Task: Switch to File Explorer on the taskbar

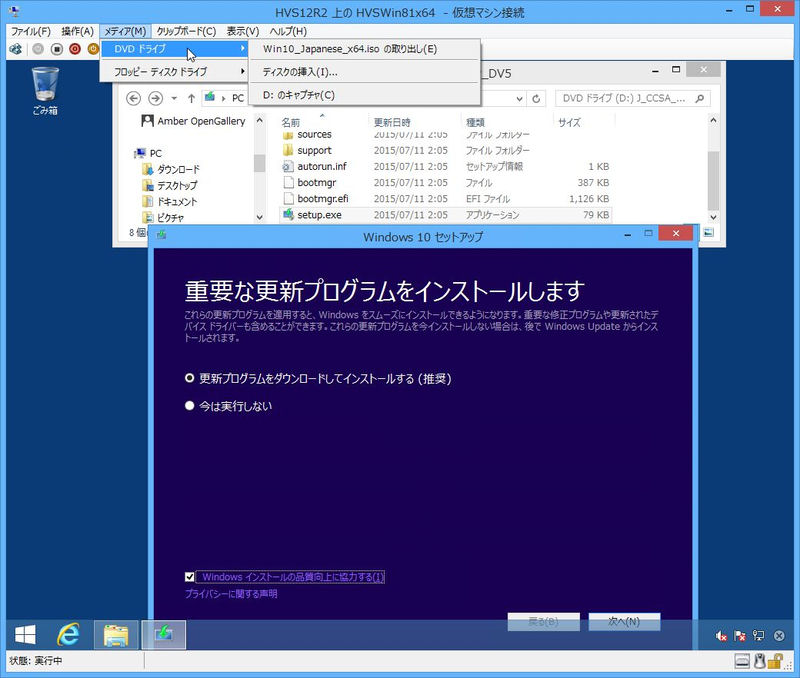Action: 116,635
